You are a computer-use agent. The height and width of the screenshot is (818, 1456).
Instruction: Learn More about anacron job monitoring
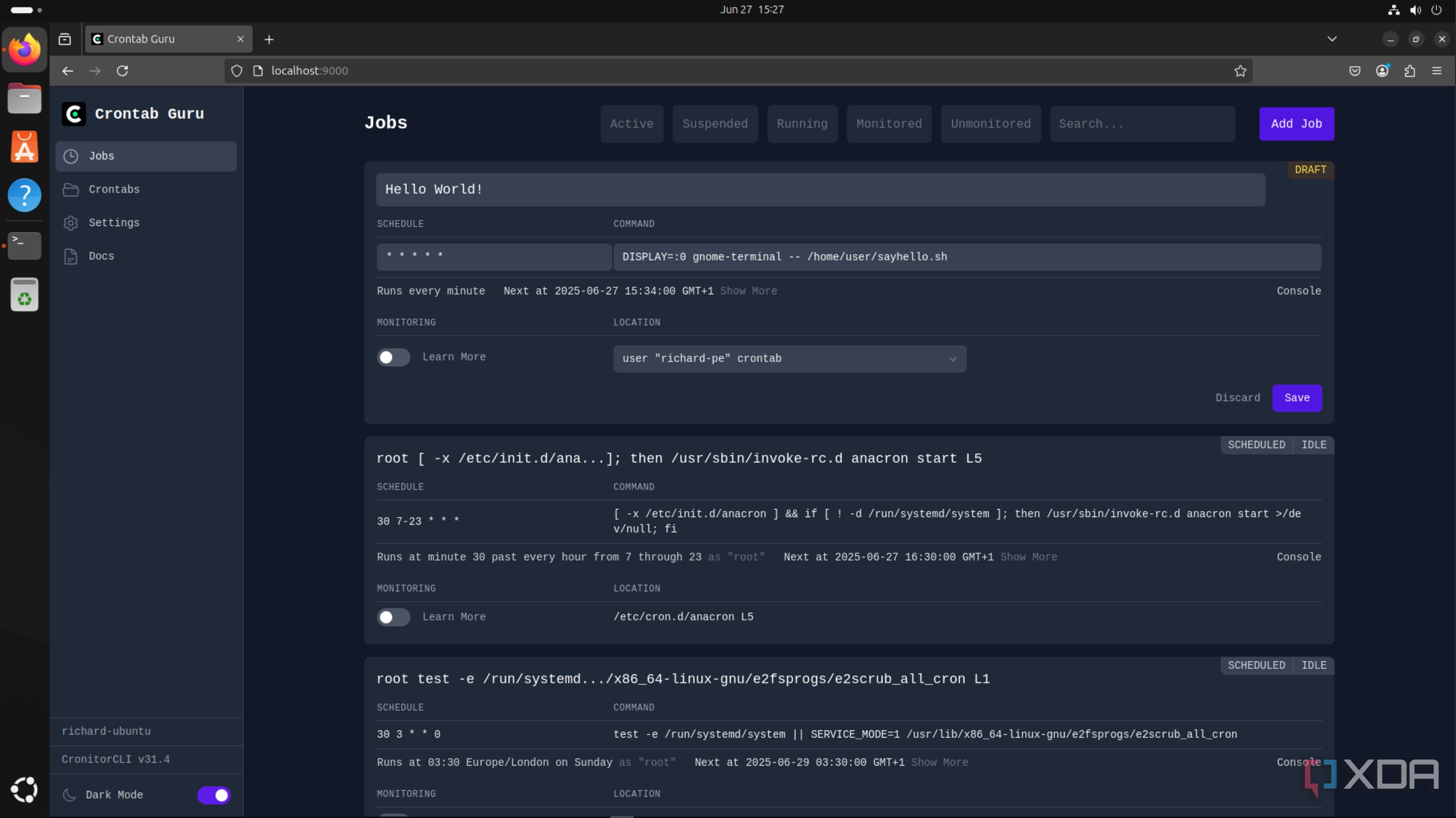pyautogui.click(x=454, y=617)
